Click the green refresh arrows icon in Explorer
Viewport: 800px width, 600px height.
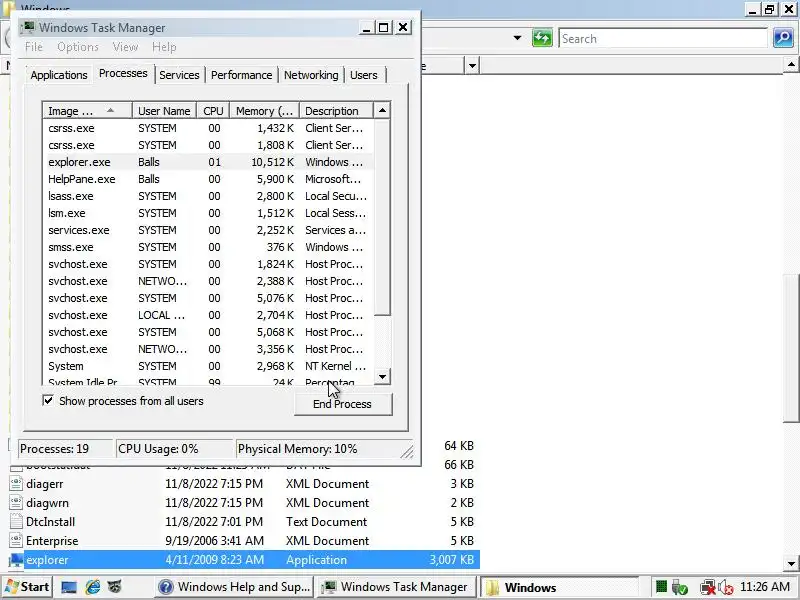[542, 38]
